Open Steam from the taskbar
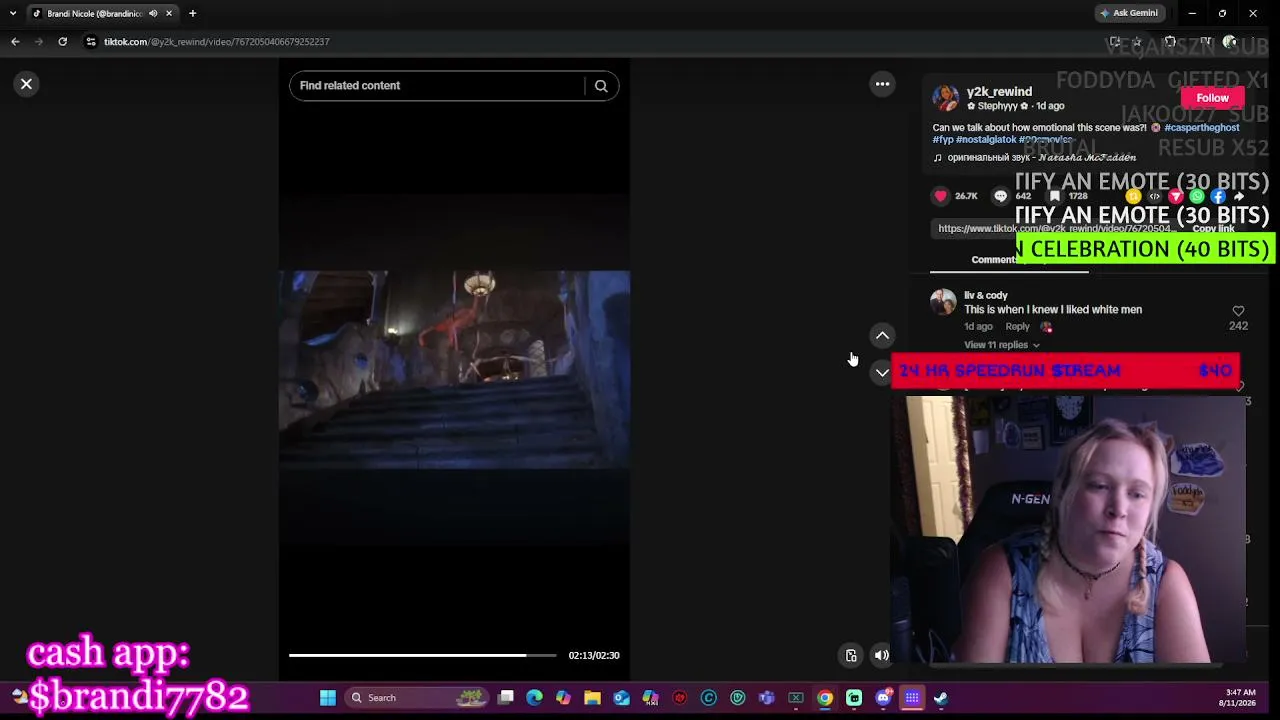1280x720 pixels. point(941,698)
